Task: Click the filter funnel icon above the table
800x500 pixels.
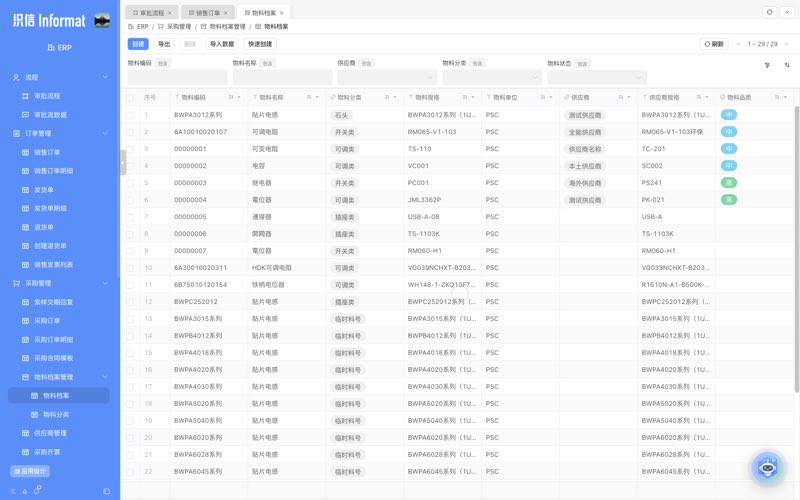Action: (x=767, y=65)
